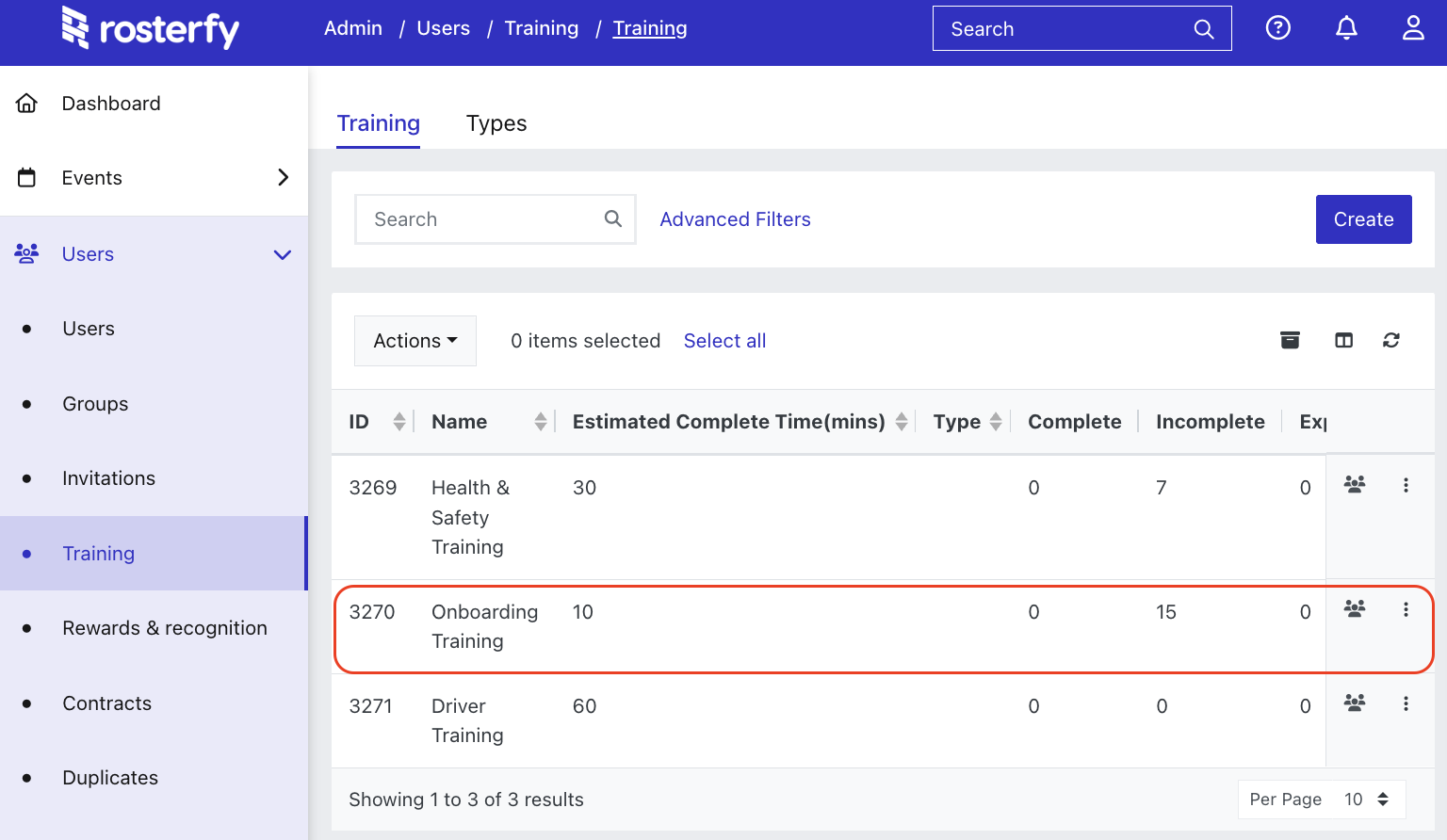This screenshot has width=1447, height=840.
Task: Open the Actions dropdown
Action: pos(415,341)
